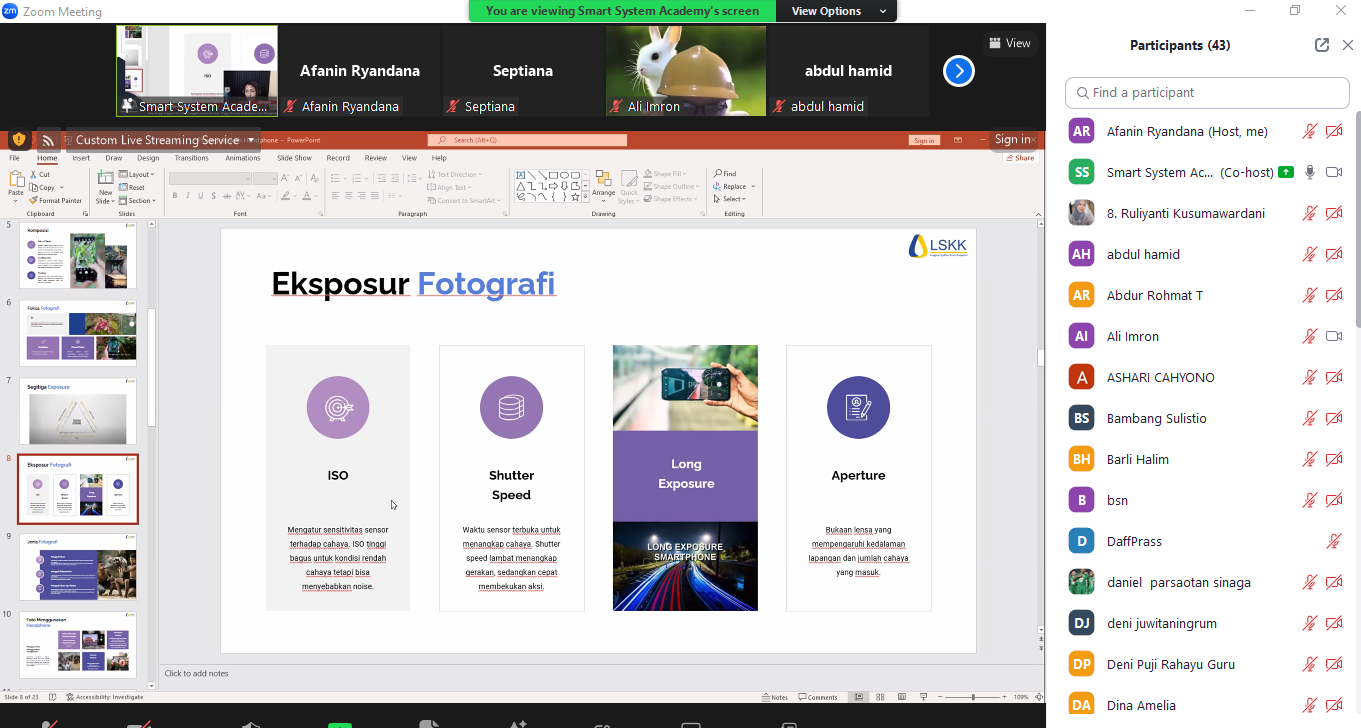Click the Paste icon in PowerPoint ribbon
Image resolution: width=1361 pixels, height=728 pixels.
15,178
